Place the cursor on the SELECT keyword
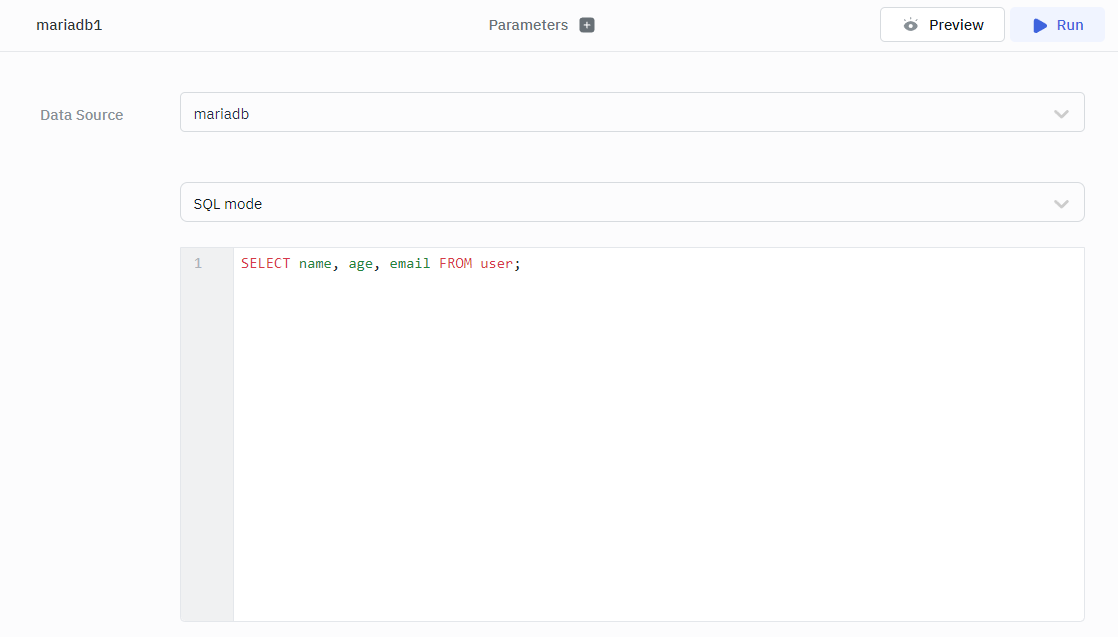The image size is (1118, 637). pos(265,264)
